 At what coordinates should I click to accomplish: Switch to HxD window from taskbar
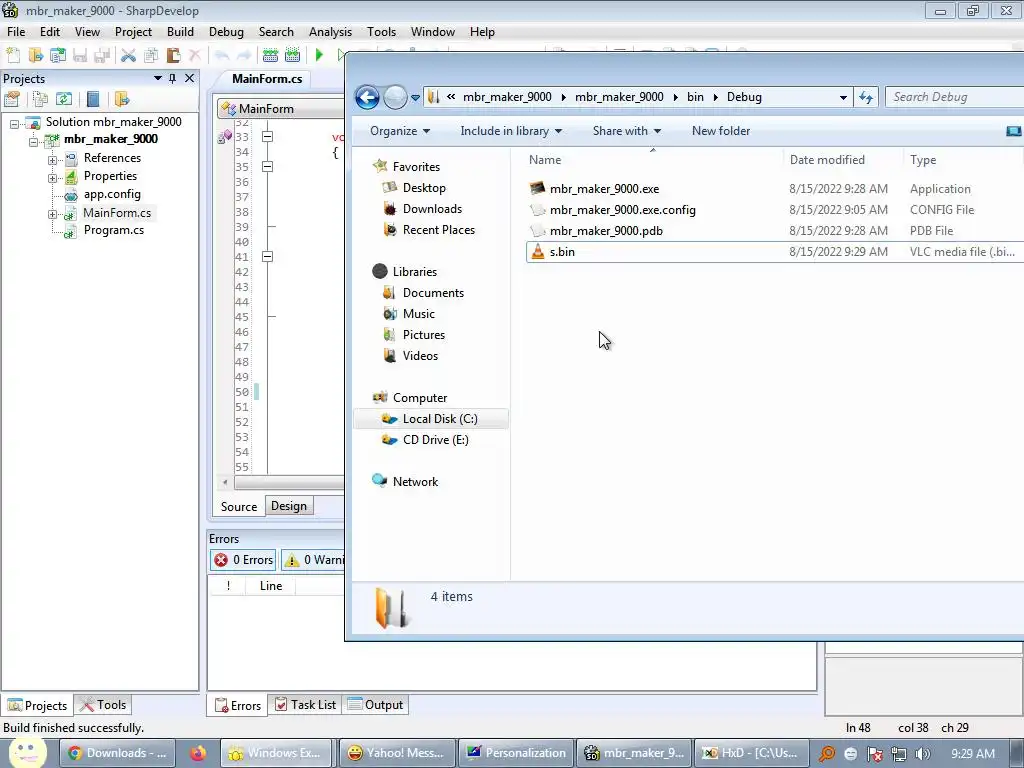750,754
